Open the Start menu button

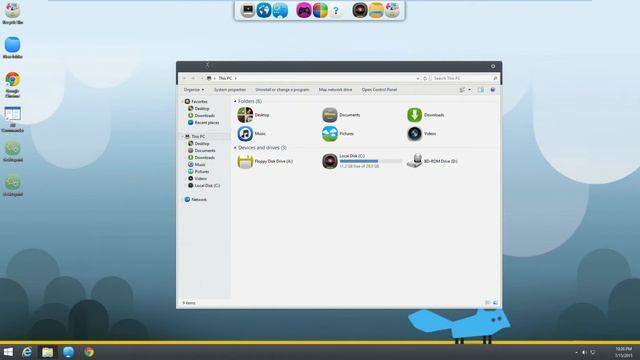8,352
